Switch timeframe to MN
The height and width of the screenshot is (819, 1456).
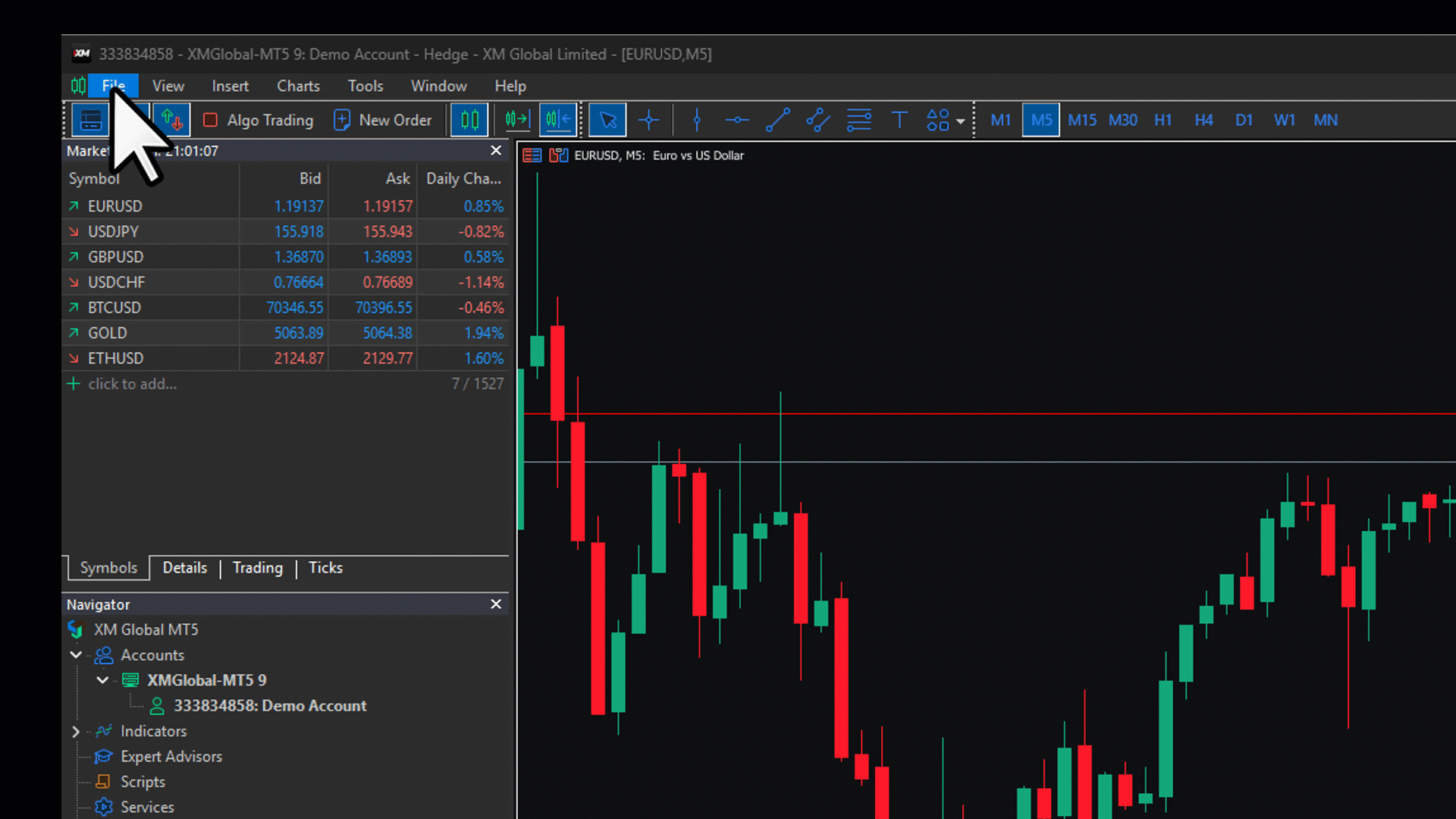click(x=1326, y=120)
